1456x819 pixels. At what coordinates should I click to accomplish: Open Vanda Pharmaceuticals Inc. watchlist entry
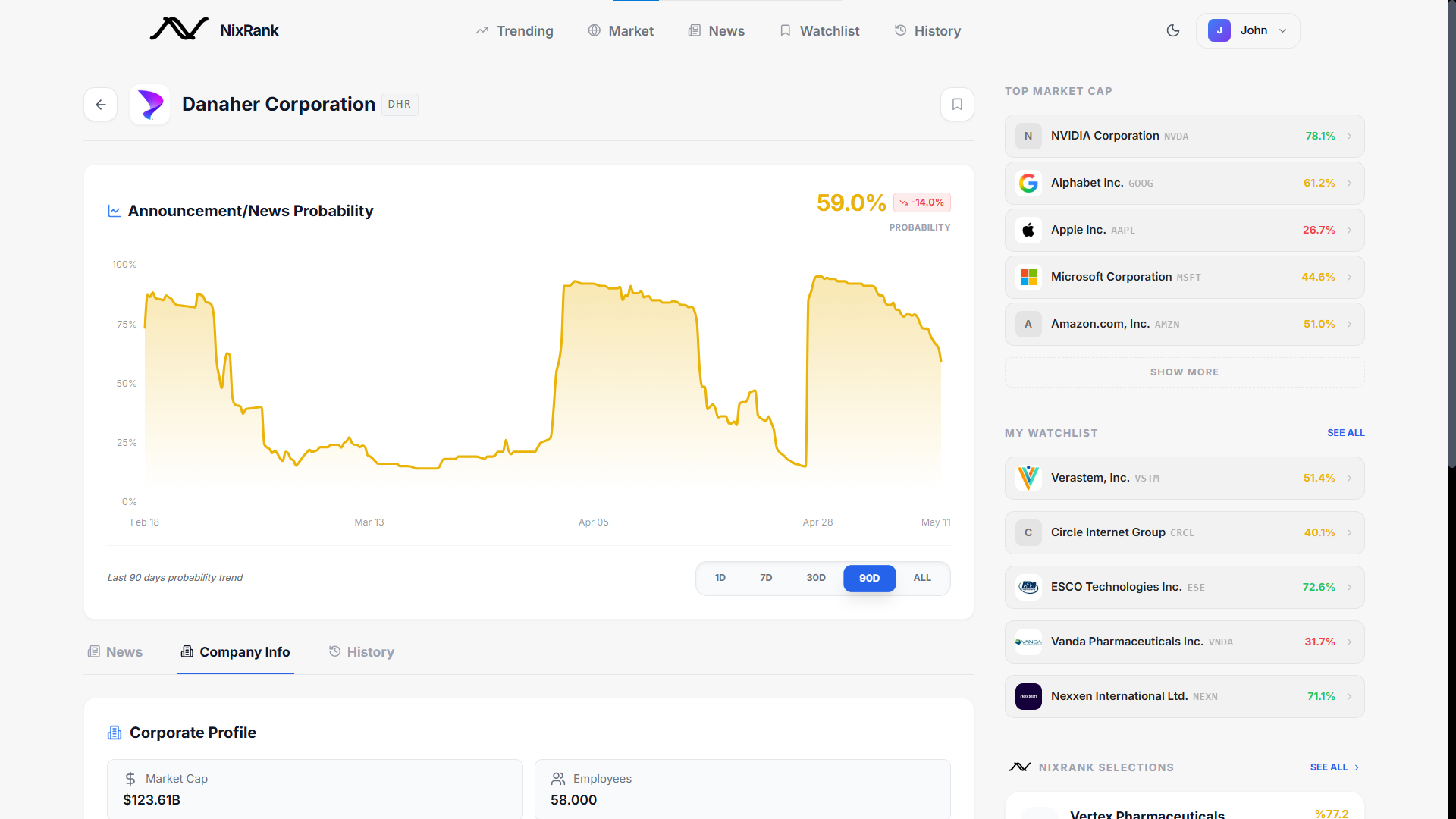[1185, 642]
